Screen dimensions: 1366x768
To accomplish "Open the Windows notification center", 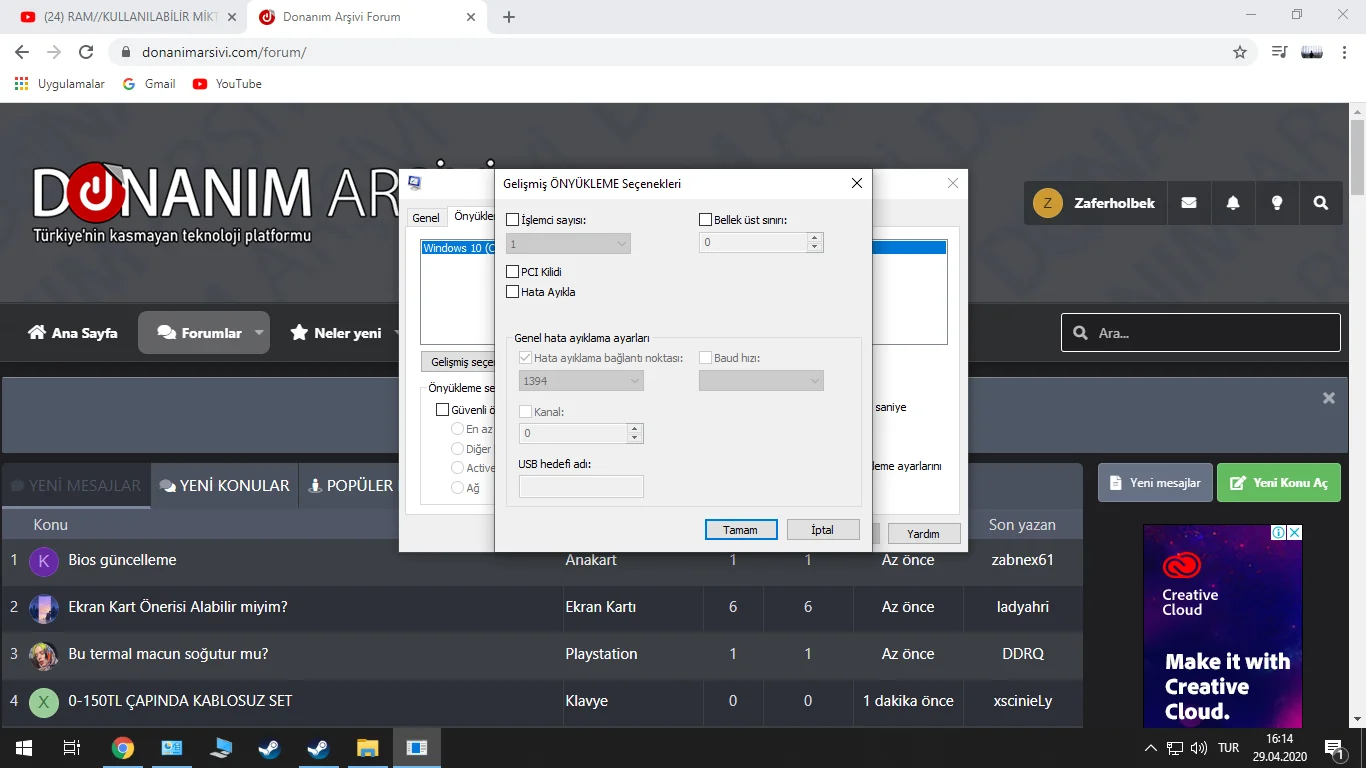I will pyautogui.click(x=1334, y=748).
